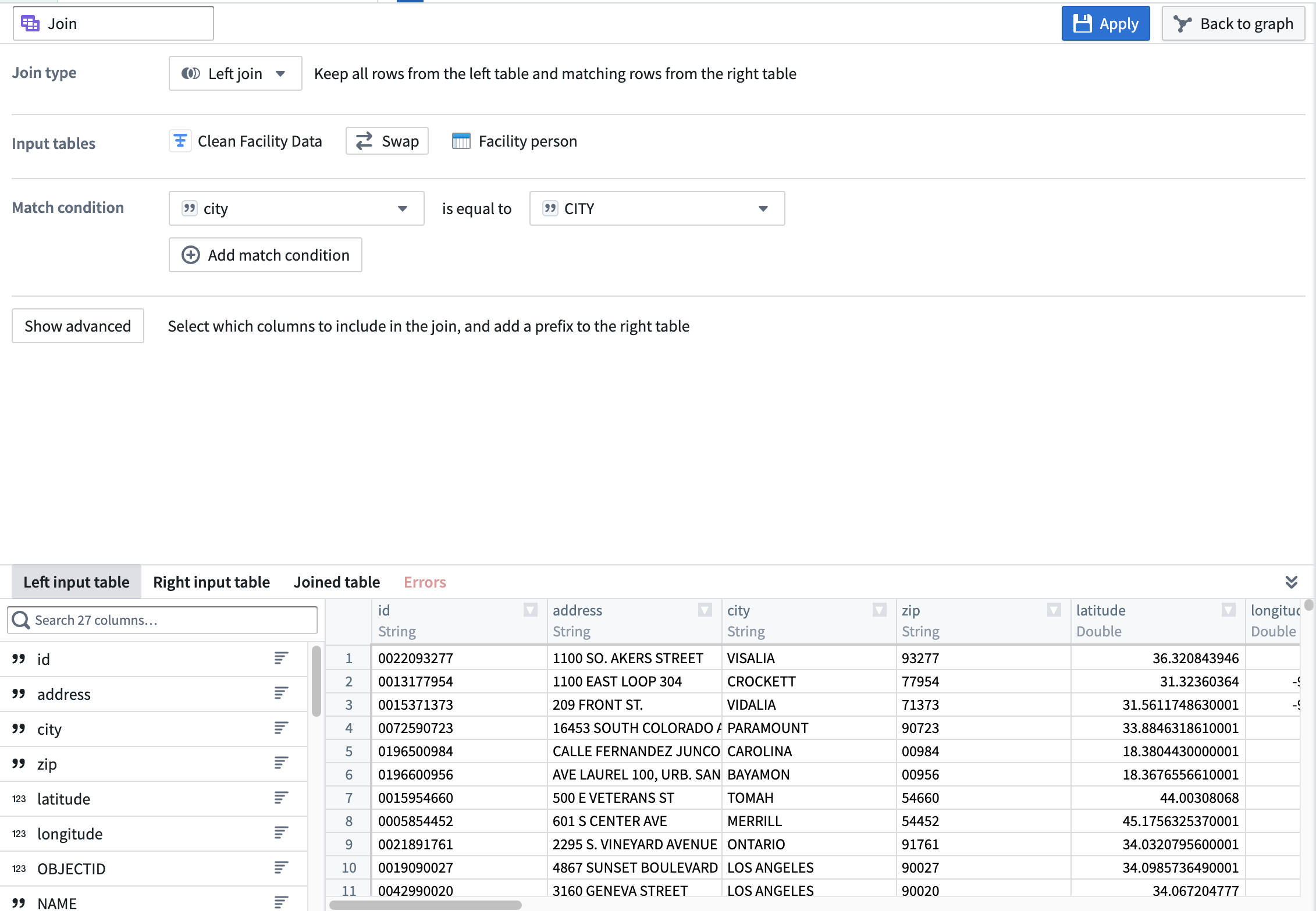Open the left match column city dropdown
The image size is (1316, 911).
click(296, 208)
